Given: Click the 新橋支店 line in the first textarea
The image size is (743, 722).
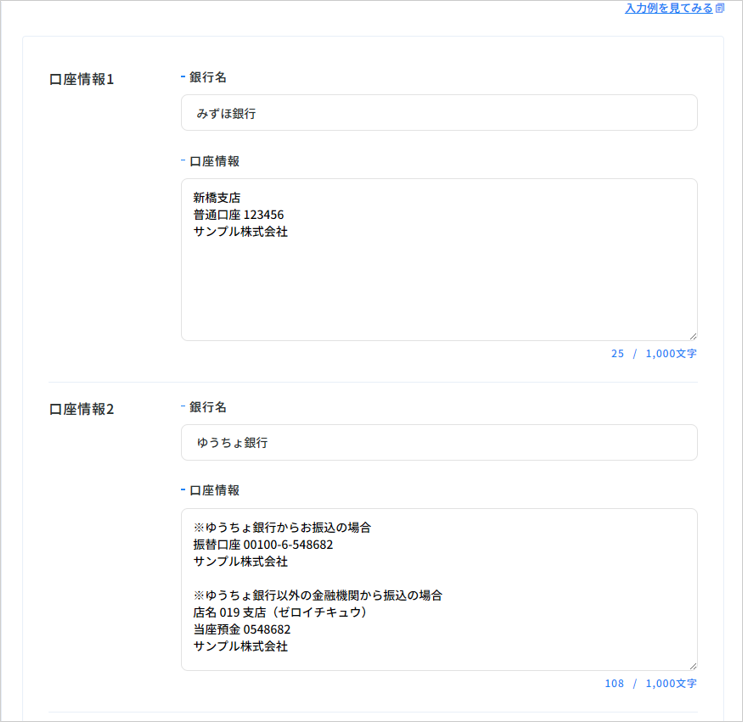Looking at the screenshot, I should tap(217, 197).
